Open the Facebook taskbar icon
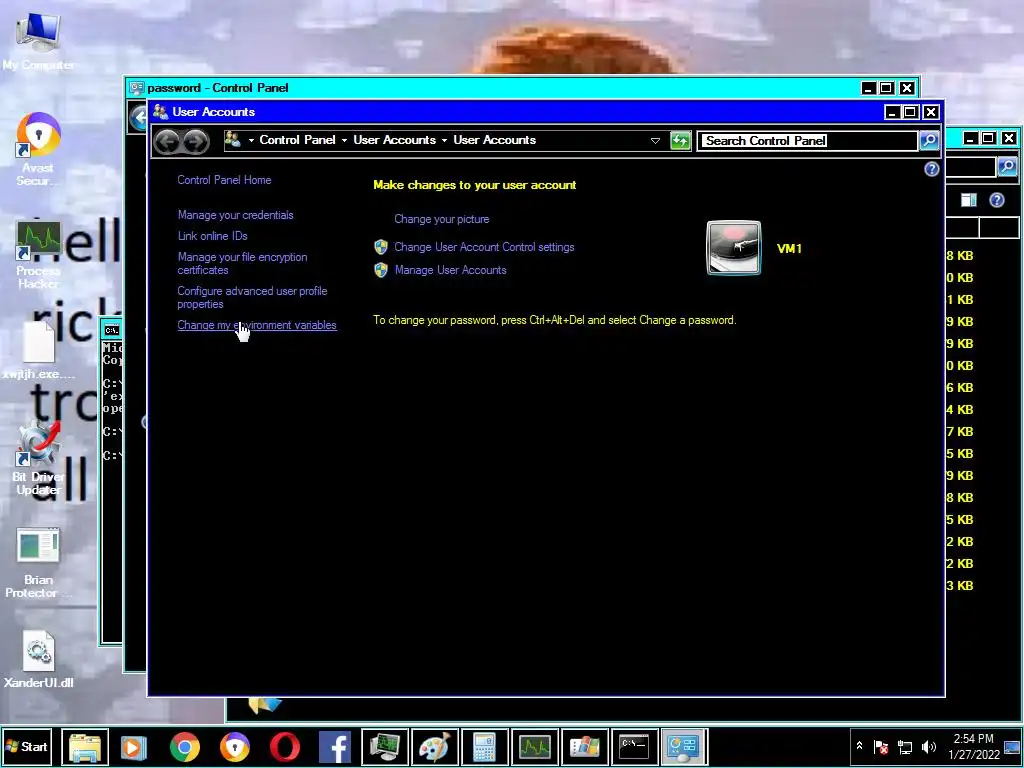 [334, 746]
